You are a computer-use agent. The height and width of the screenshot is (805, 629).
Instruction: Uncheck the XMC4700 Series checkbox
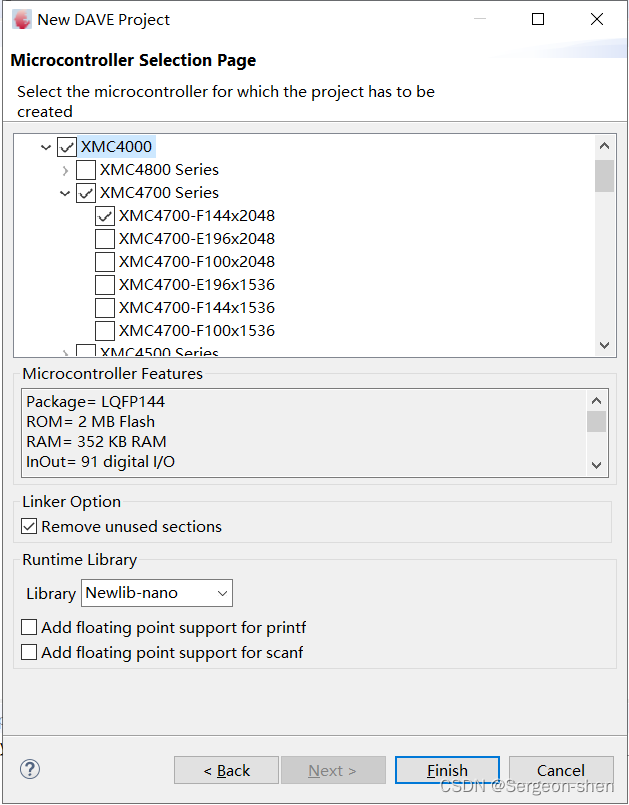point(85,192)
